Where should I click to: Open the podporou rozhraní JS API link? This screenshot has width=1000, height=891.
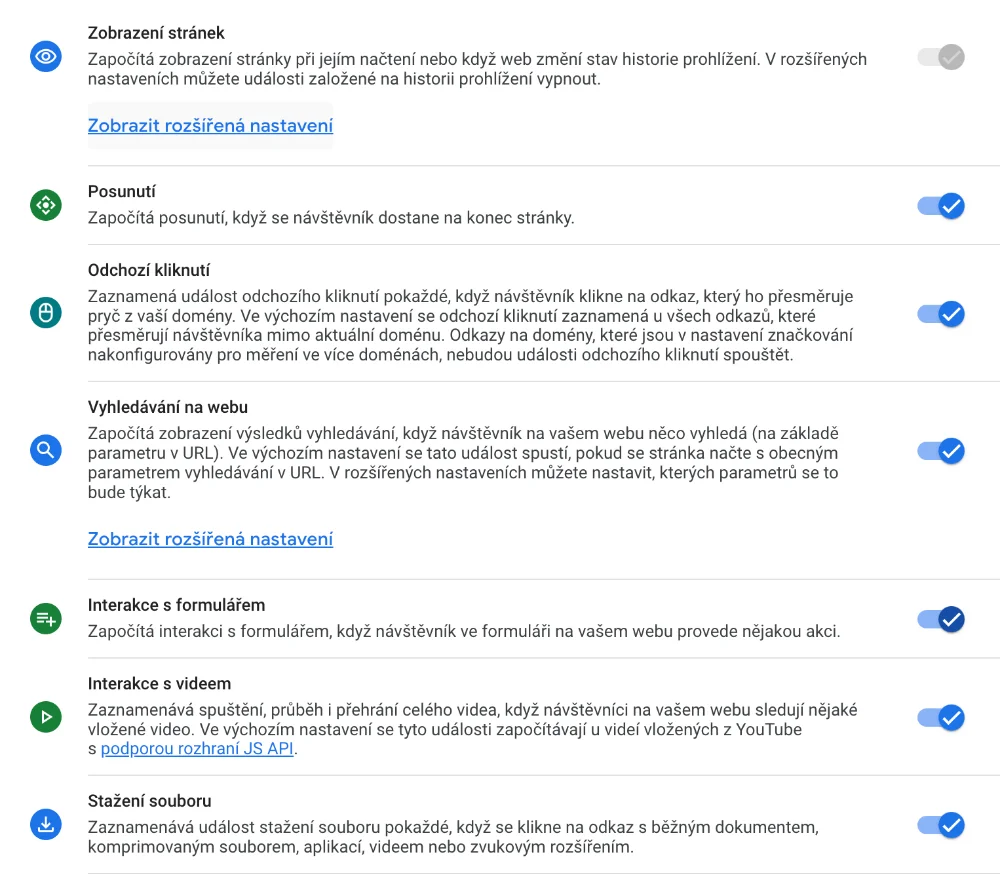click(197, 749)
